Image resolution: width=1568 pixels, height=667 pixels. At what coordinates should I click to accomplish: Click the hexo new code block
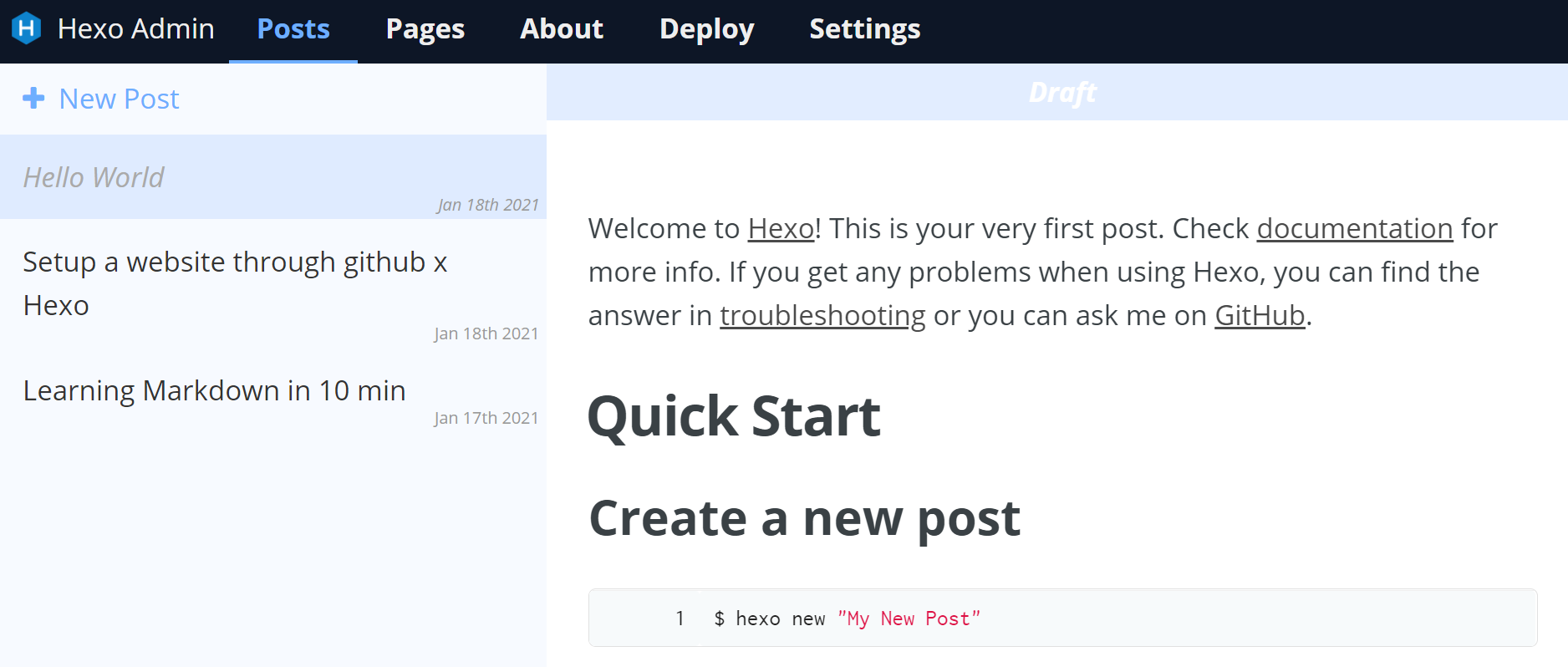(1062, 618)
